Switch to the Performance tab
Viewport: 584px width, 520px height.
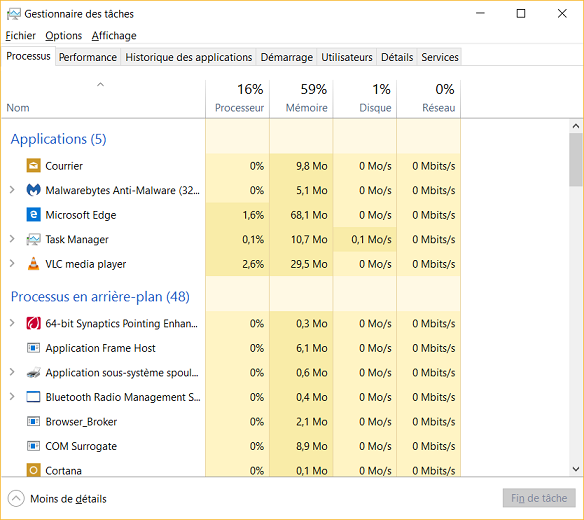[x=88, y=57]
